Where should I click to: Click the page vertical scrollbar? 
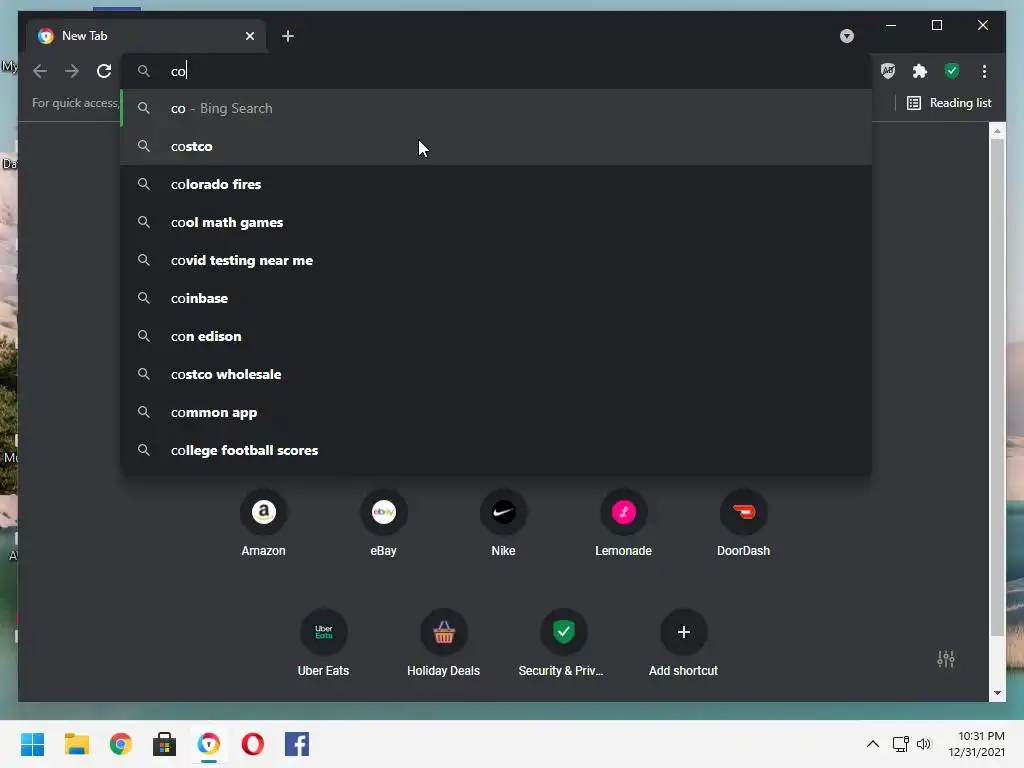[997, 385]
